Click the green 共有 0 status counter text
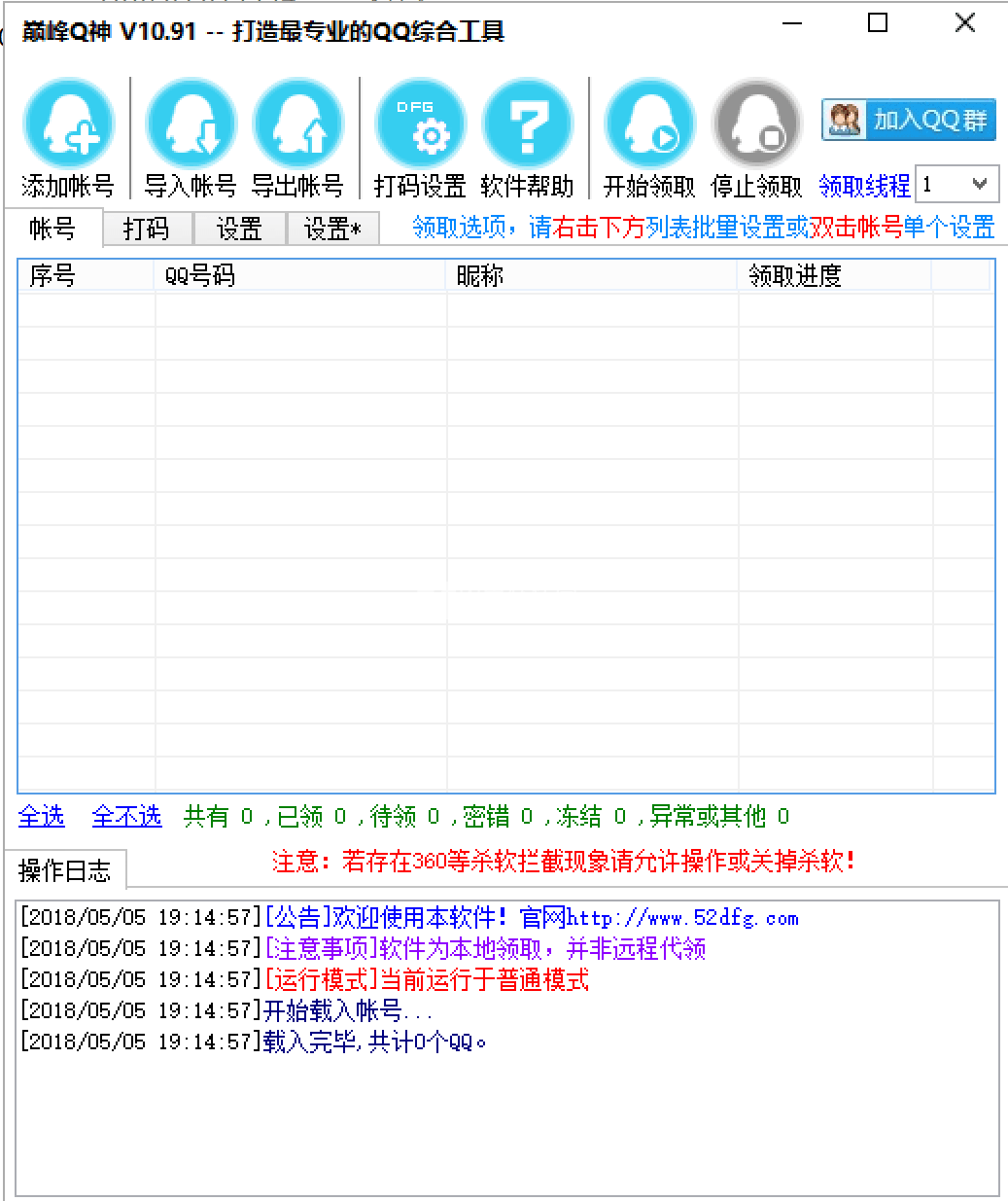Screen dimensions: 1008x1201 [x=219, y=816]
